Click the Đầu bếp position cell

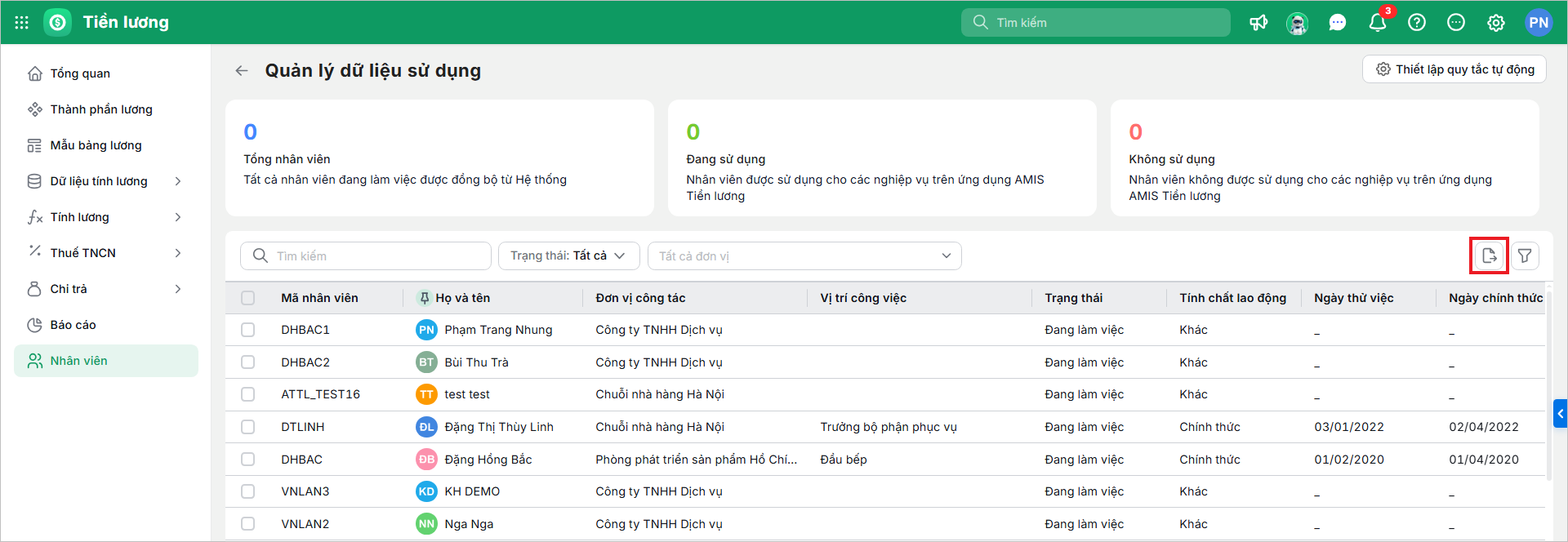pyautogui.click(x=844, y=460)
